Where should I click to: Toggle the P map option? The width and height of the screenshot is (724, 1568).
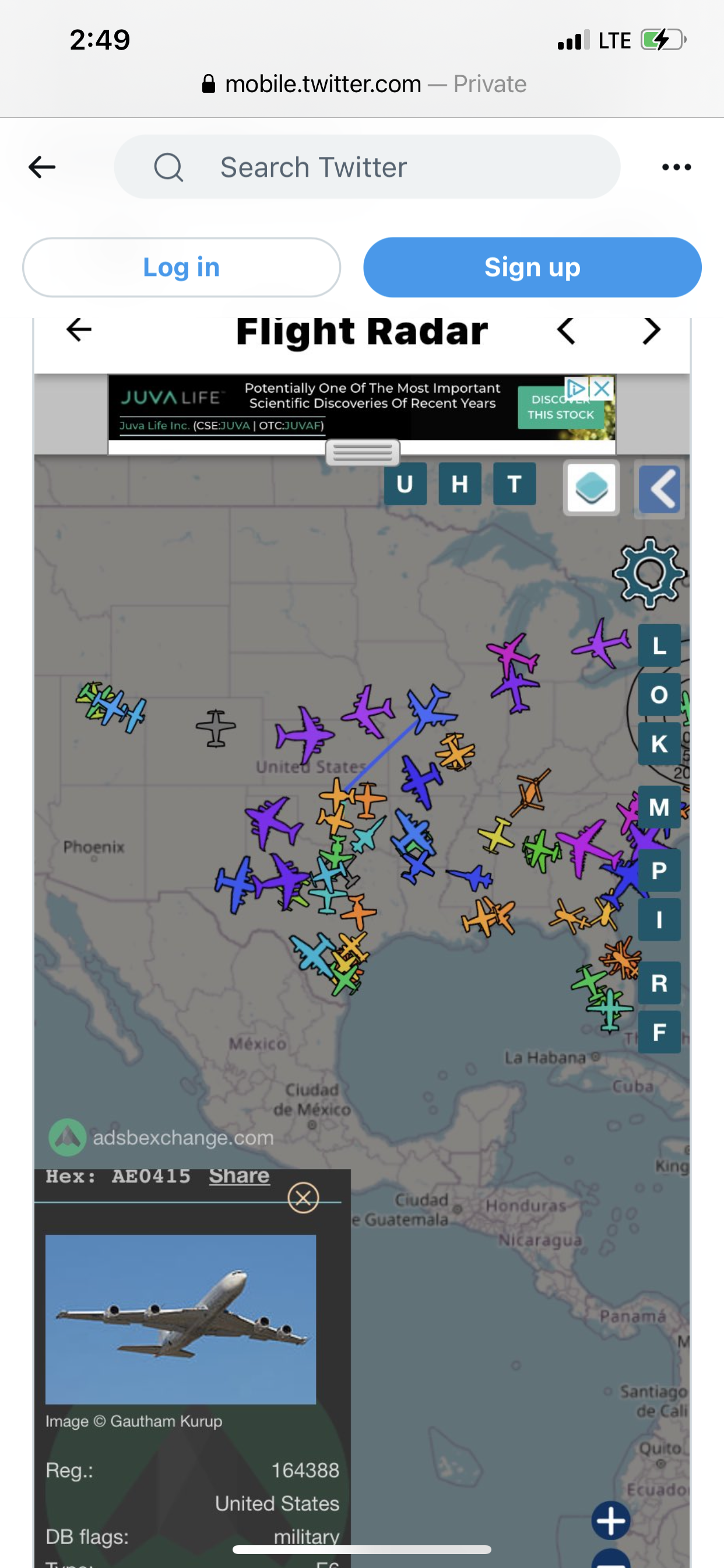(659, 870)
